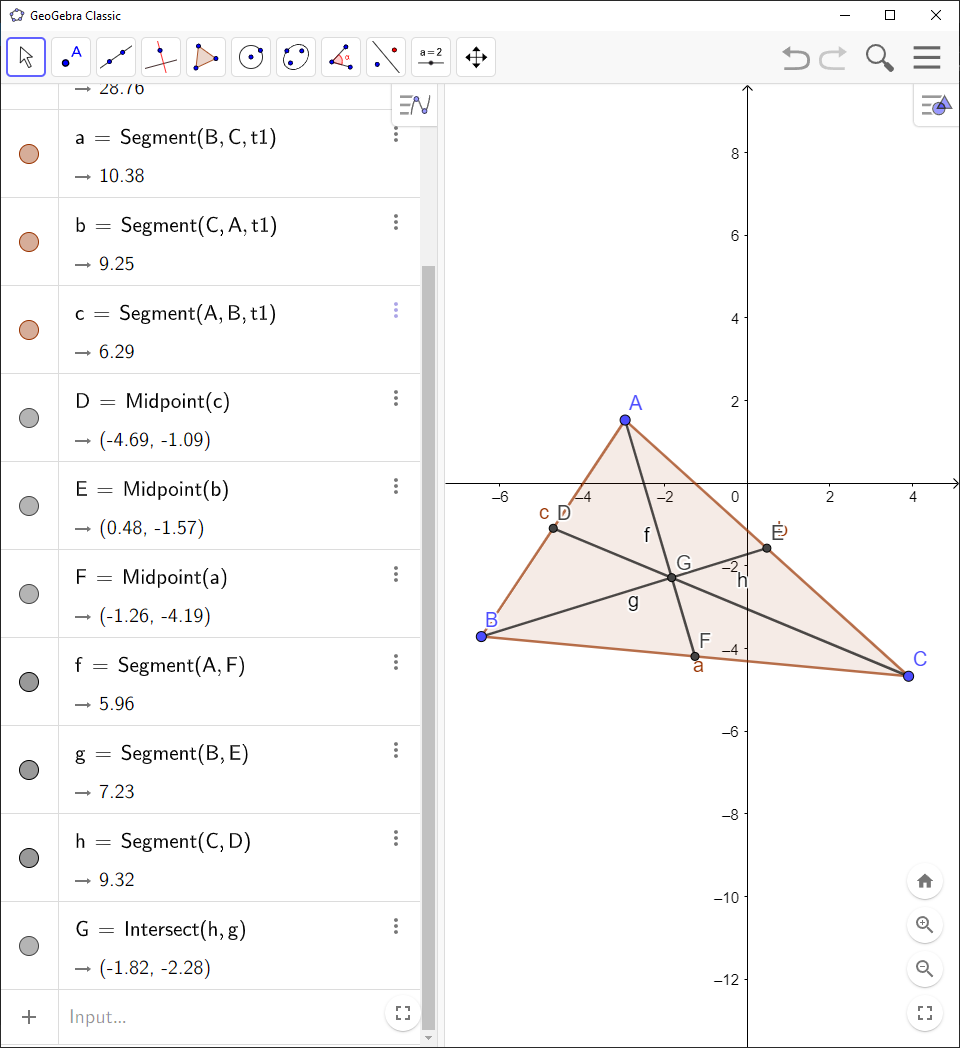Open the main hamburger menu
Viewport: 960px width, 1048px height.
(x=927, y=57)
